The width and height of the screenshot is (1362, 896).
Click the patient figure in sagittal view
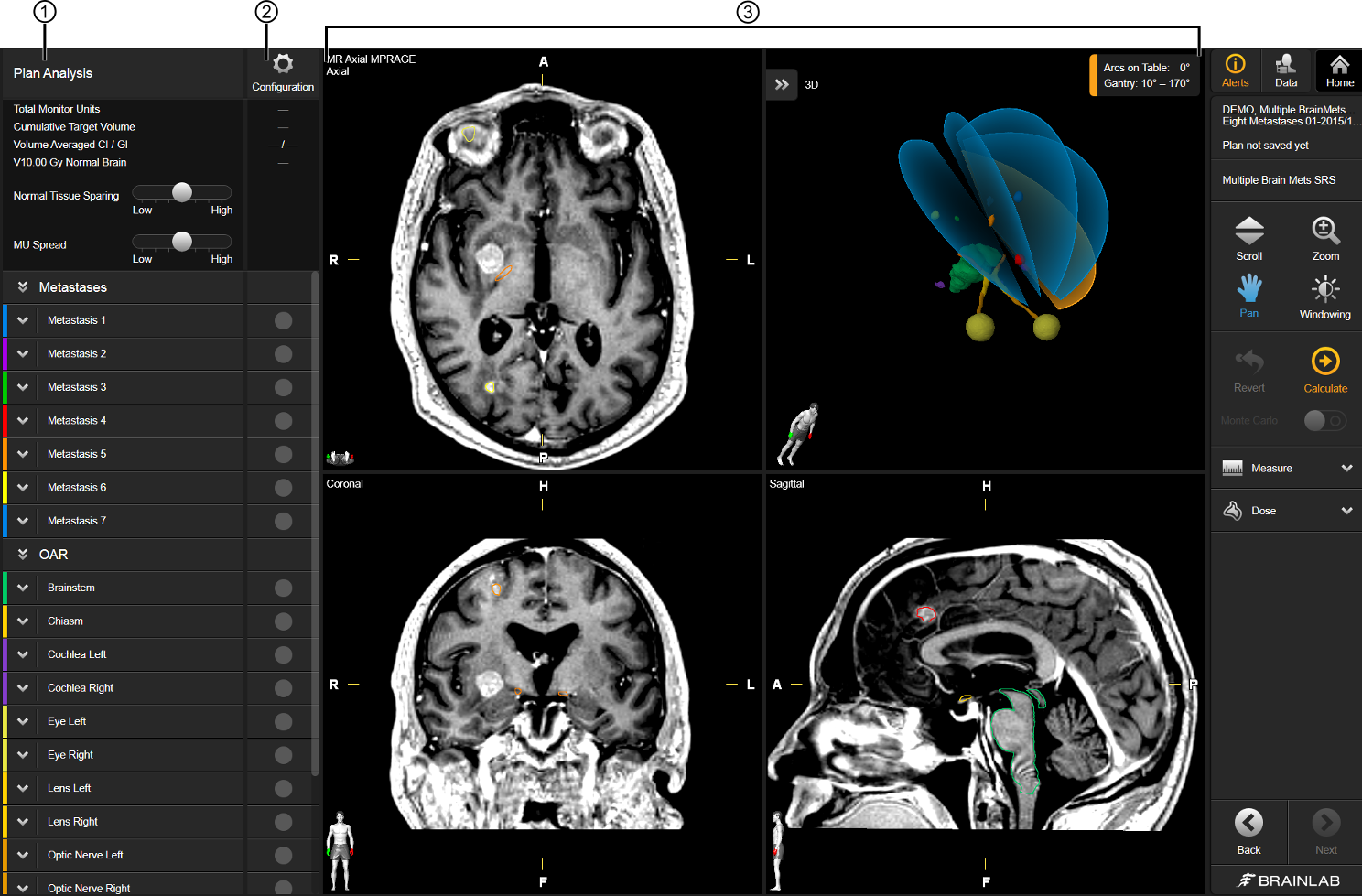click(x=778, y=850)
